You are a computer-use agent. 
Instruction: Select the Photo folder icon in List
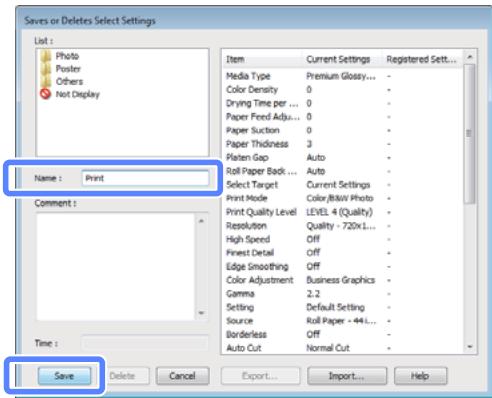click(46, 56)
